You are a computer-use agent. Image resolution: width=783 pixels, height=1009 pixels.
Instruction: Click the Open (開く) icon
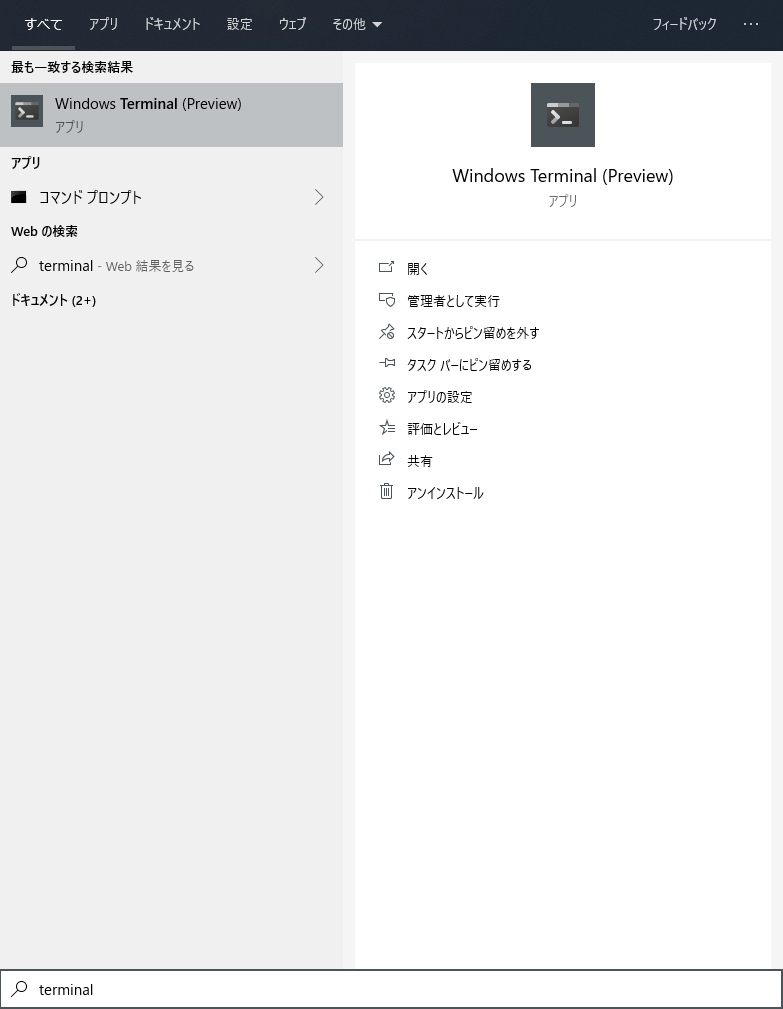(386, 267)
